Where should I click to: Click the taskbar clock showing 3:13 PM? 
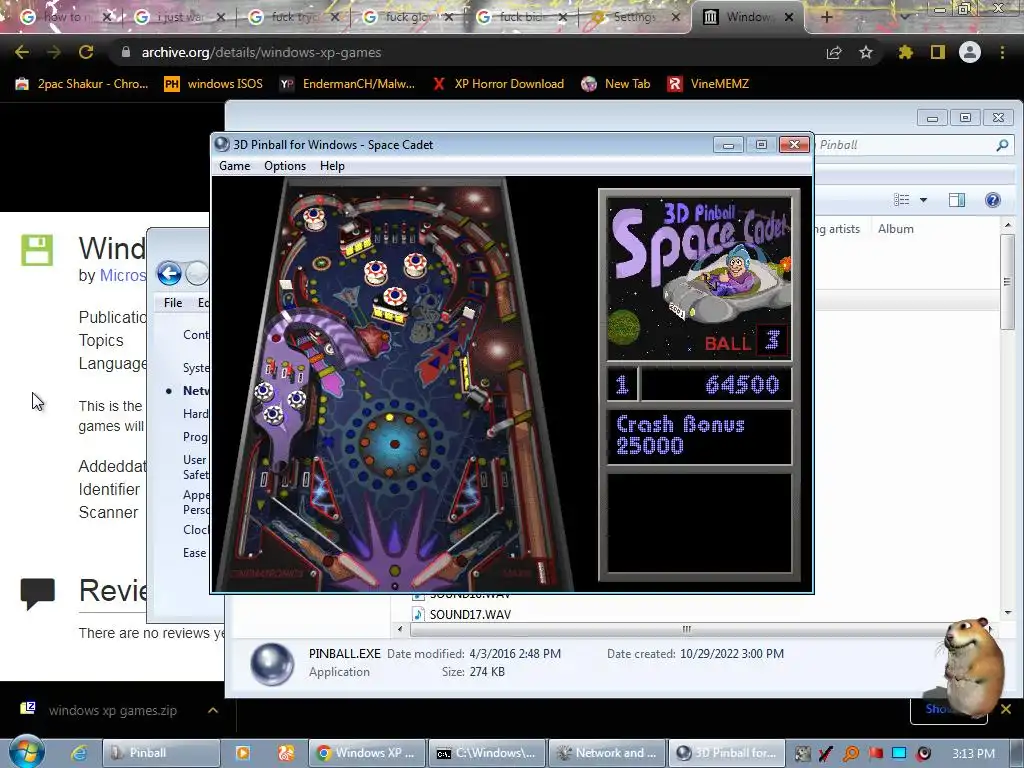pyautogui.click(x=973, y=754)
